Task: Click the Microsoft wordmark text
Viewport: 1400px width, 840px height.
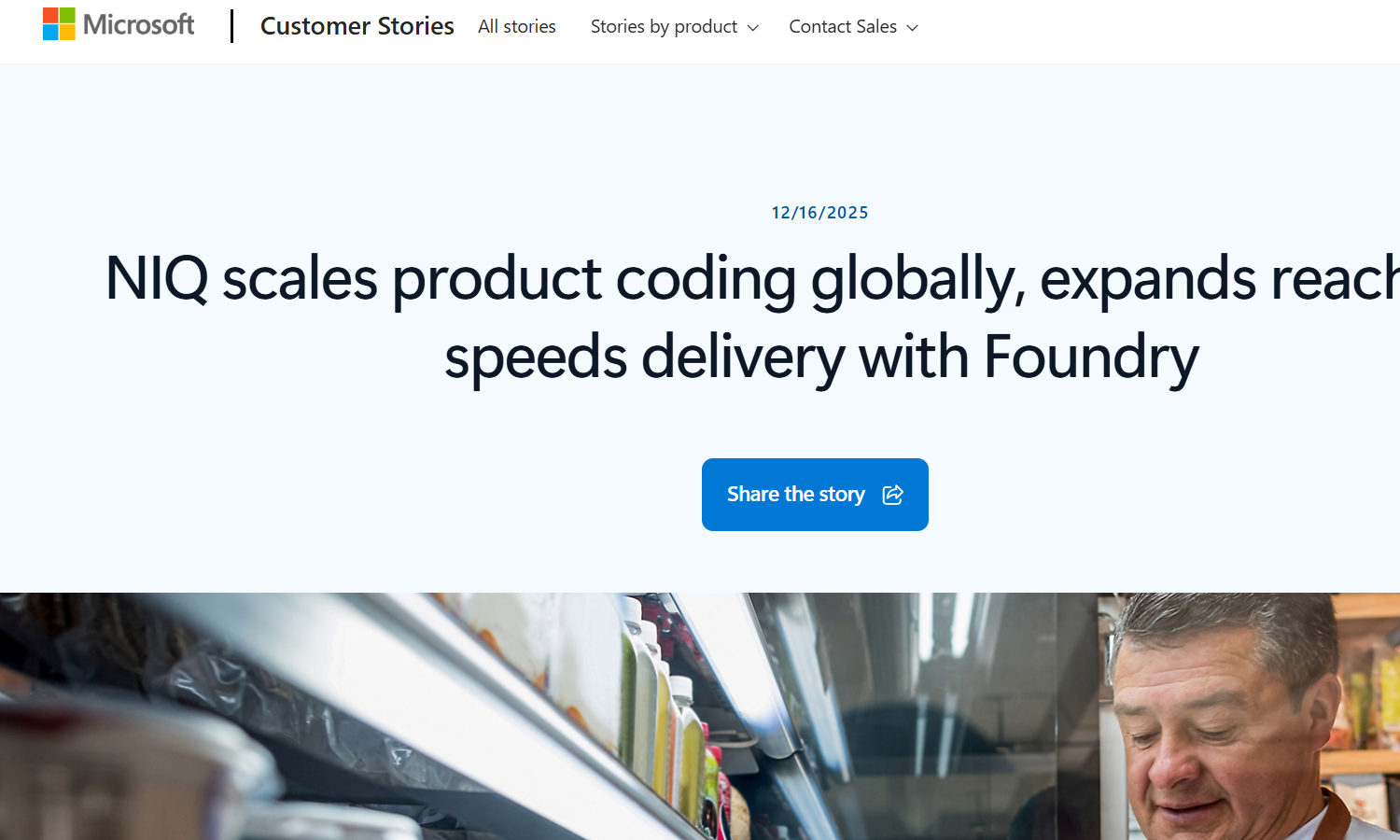Action: pos(139,24)
